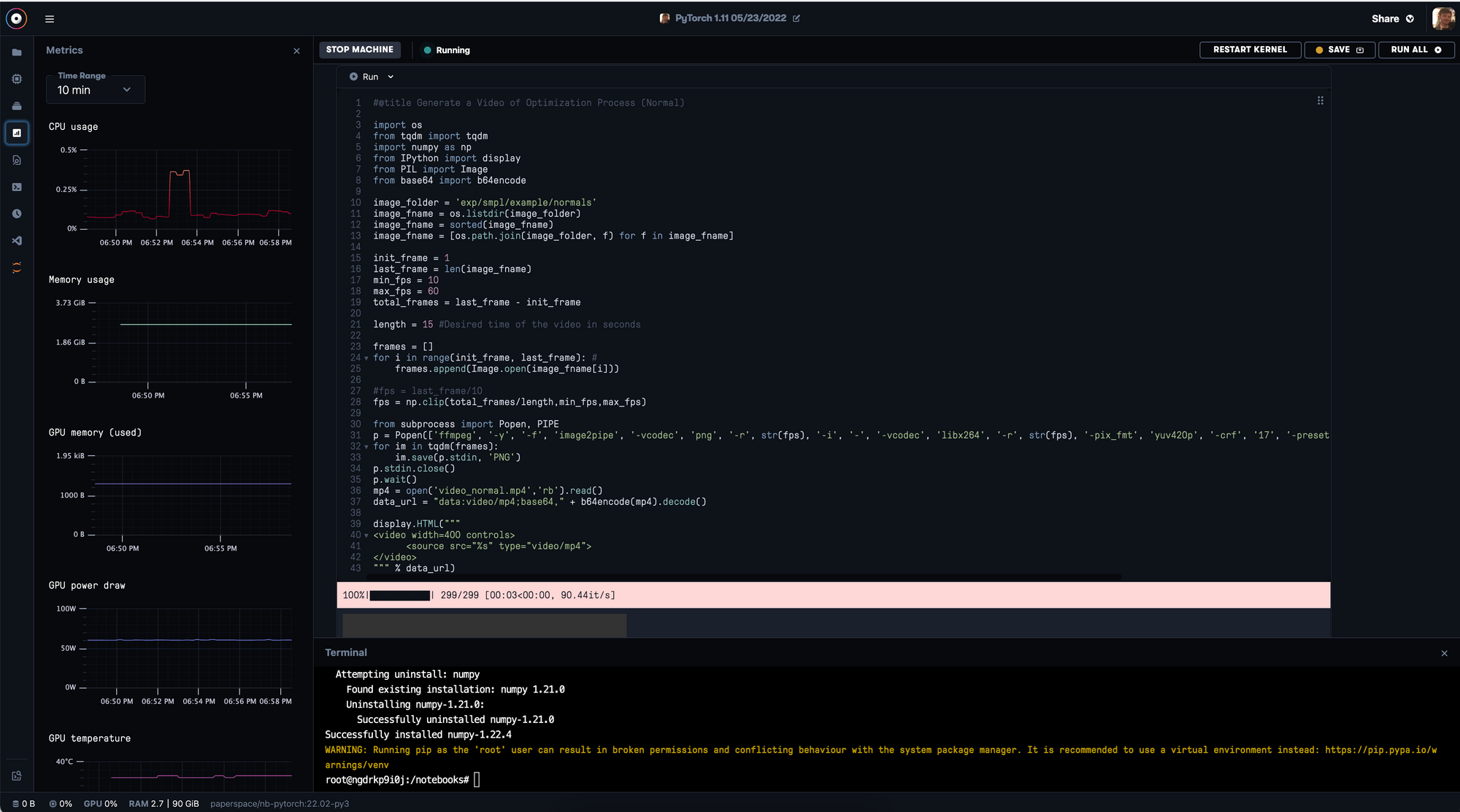Click the cell drag handle dots
This screenshot has width=1460, height=812.
tap(1320, 101)
